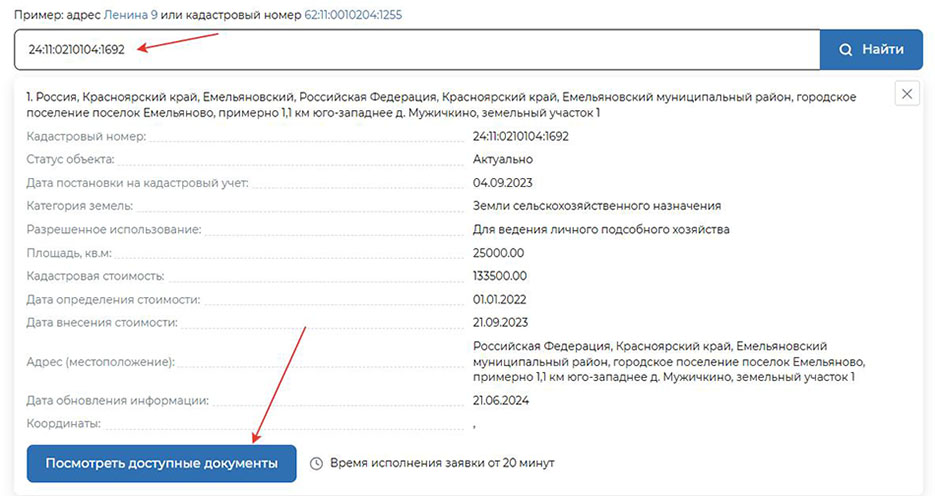
Task: Click the result title starting with 1. Россия, Красноярский край
Action: pos(441,105)
